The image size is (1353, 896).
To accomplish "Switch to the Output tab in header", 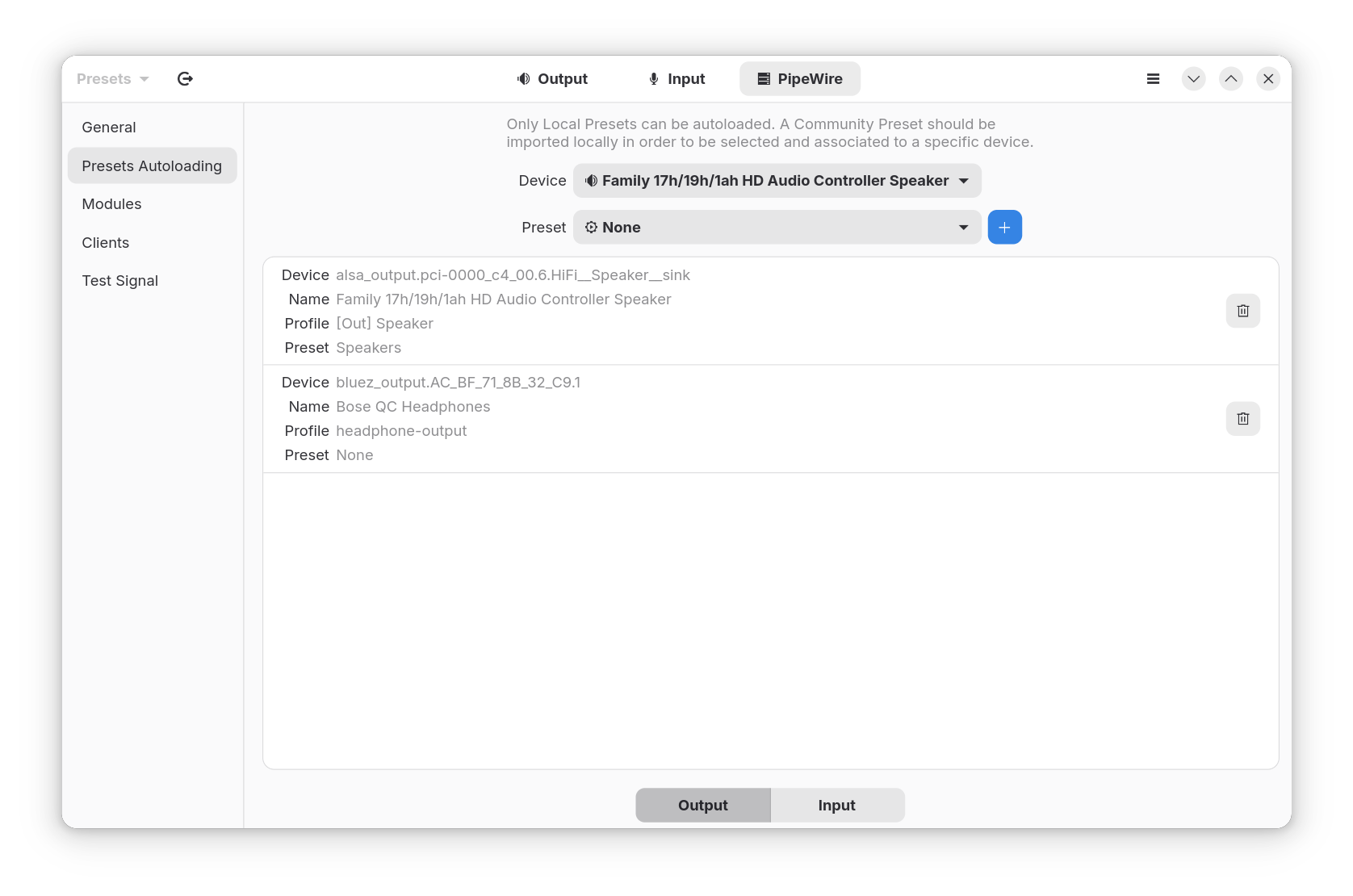I will (552, 79).
